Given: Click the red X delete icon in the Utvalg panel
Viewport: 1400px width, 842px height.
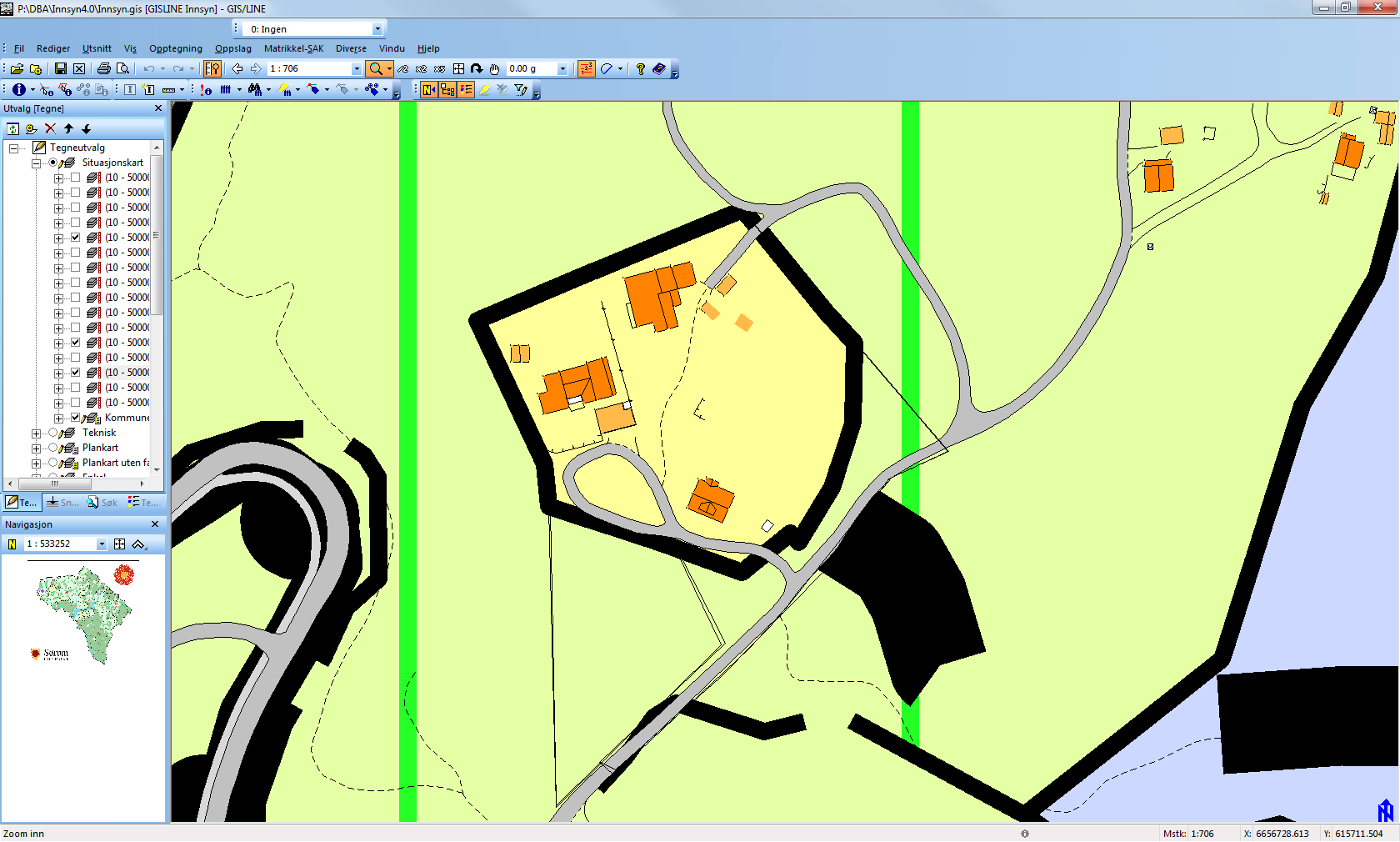Looking at the screenshot, I should (x=50, y=128).
